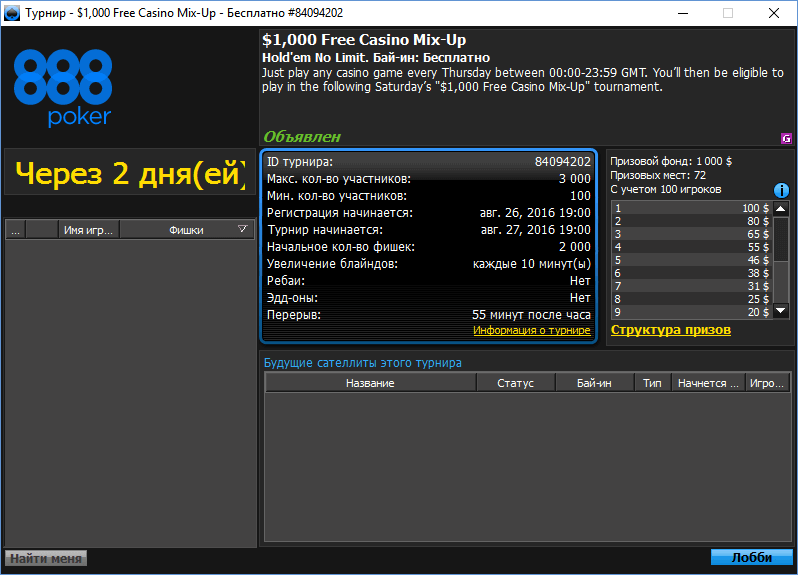This screenshot has width=798, height=575.
Task: Click the '...' first column header in players list
Action: 16,230
